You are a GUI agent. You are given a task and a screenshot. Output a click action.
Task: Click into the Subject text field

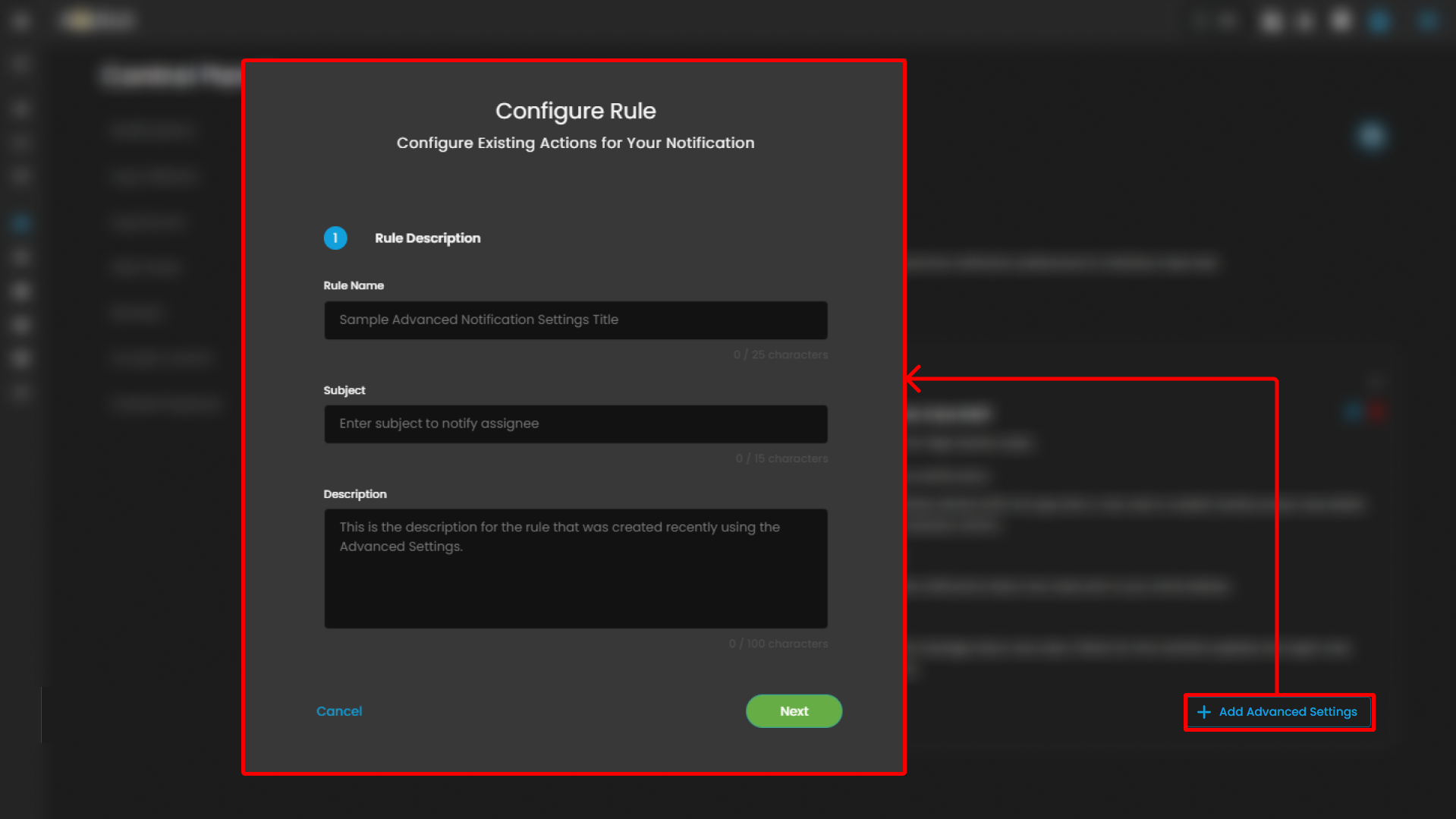point(575,424)
